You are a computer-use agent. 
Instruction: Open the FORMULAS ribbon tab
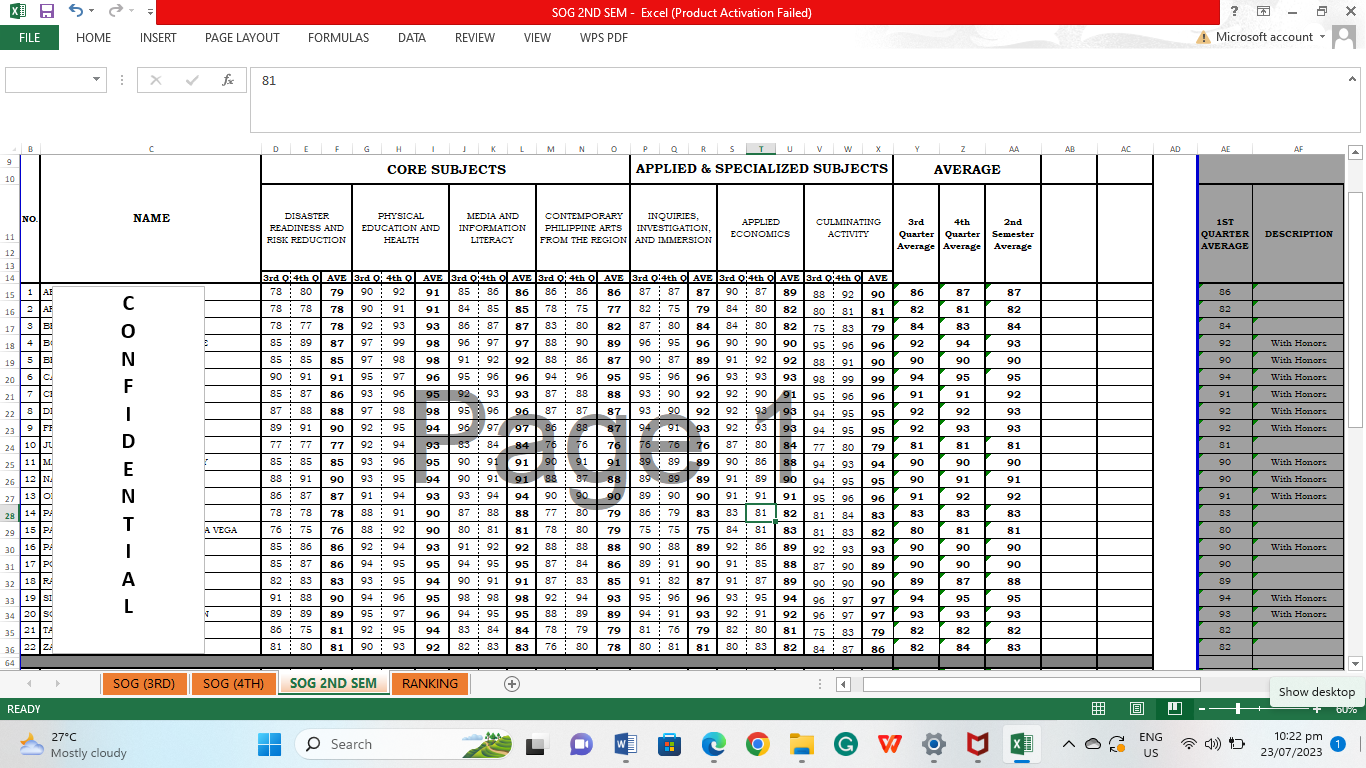coord(338,37)
